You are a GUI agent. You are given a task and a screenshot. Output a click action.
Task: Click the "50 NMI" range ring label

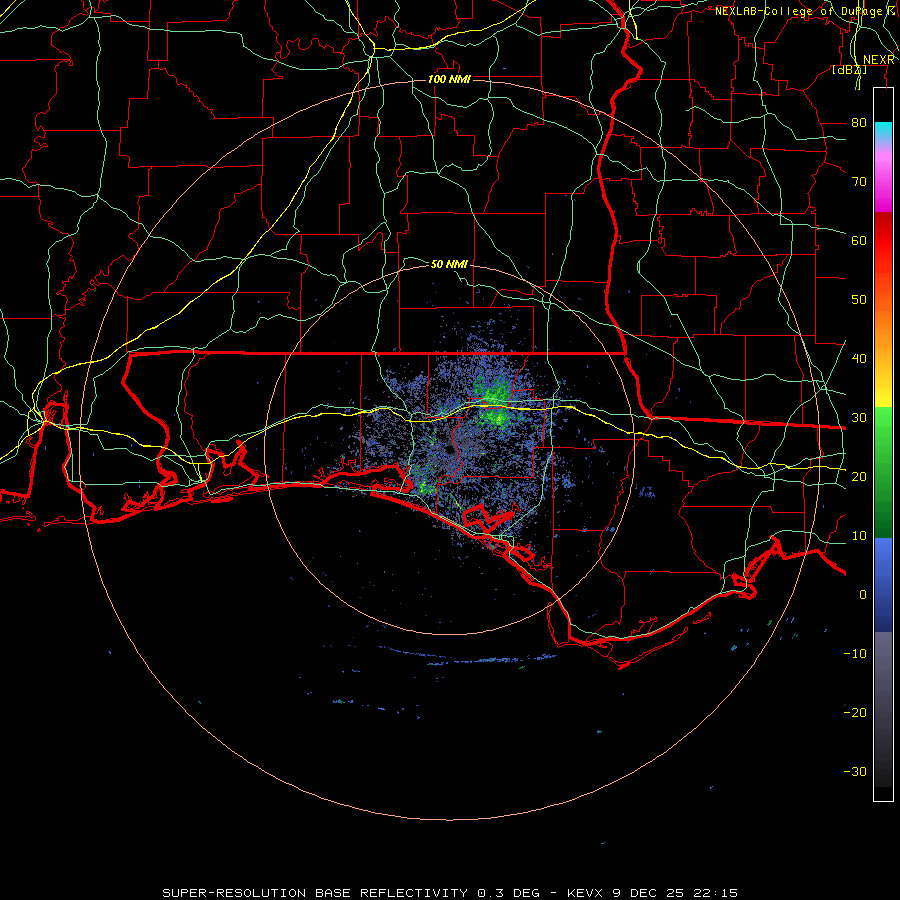click(449, 264)
